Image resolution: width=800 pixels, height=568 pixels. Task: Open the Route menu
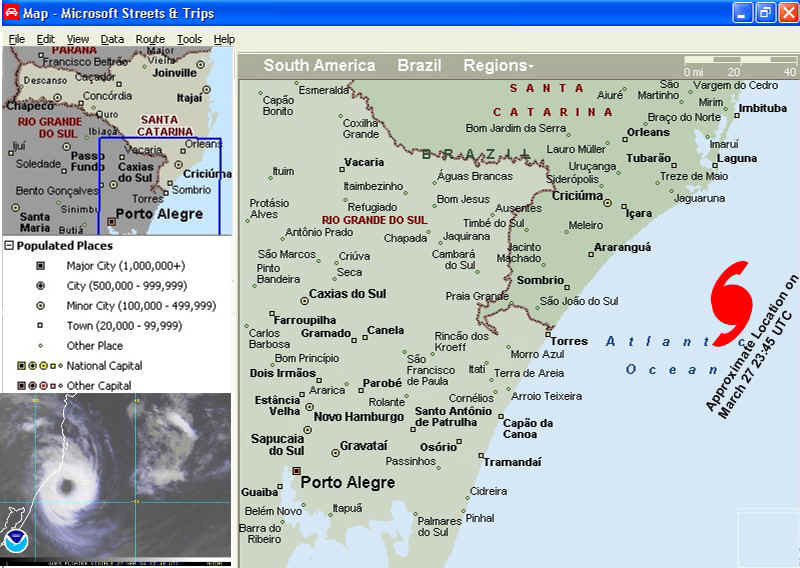(150, 39)
